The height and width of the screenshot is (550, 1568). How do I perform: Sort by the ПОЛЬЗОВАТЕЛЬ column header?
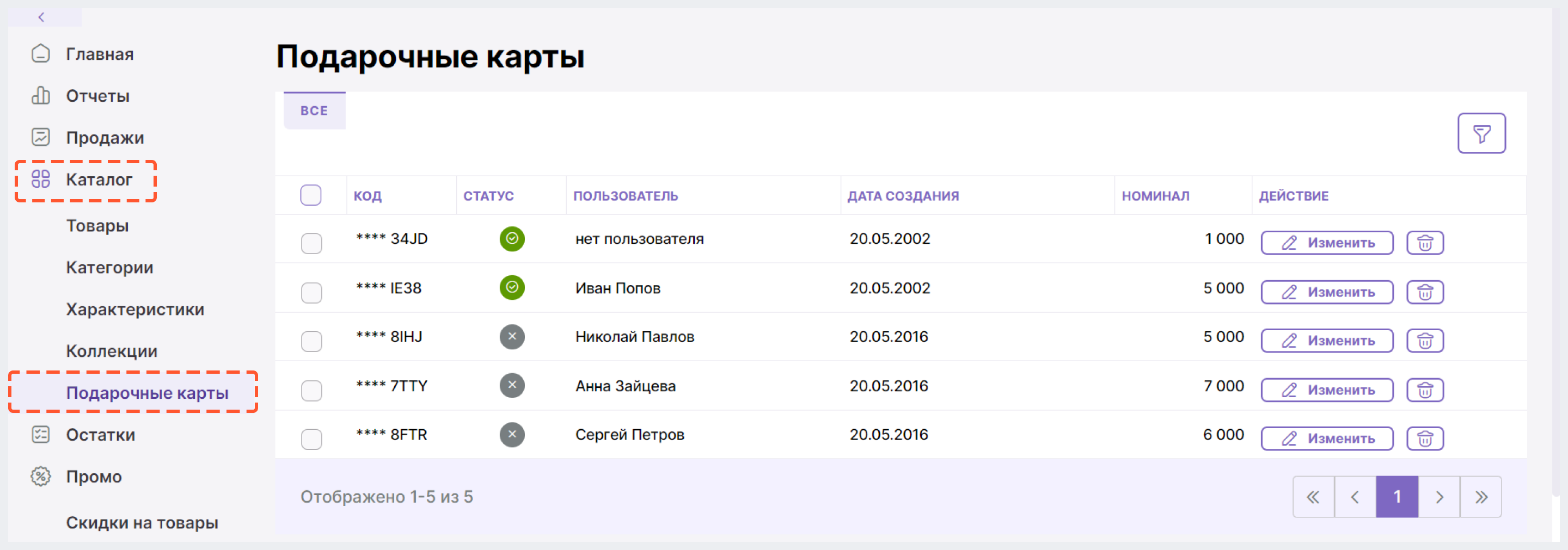point(625,196)
